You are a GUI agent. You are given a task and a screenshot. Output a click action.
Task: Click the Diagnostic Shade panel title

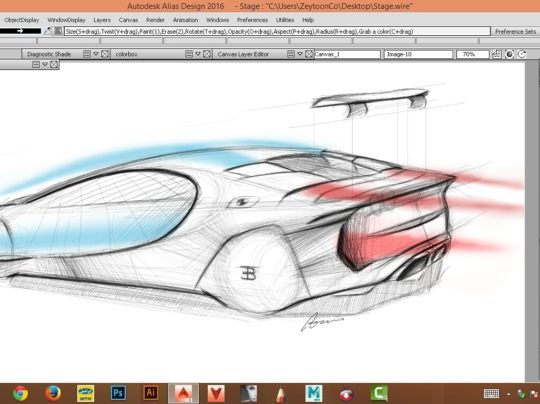pyautogui.click(x=49, y=54)
